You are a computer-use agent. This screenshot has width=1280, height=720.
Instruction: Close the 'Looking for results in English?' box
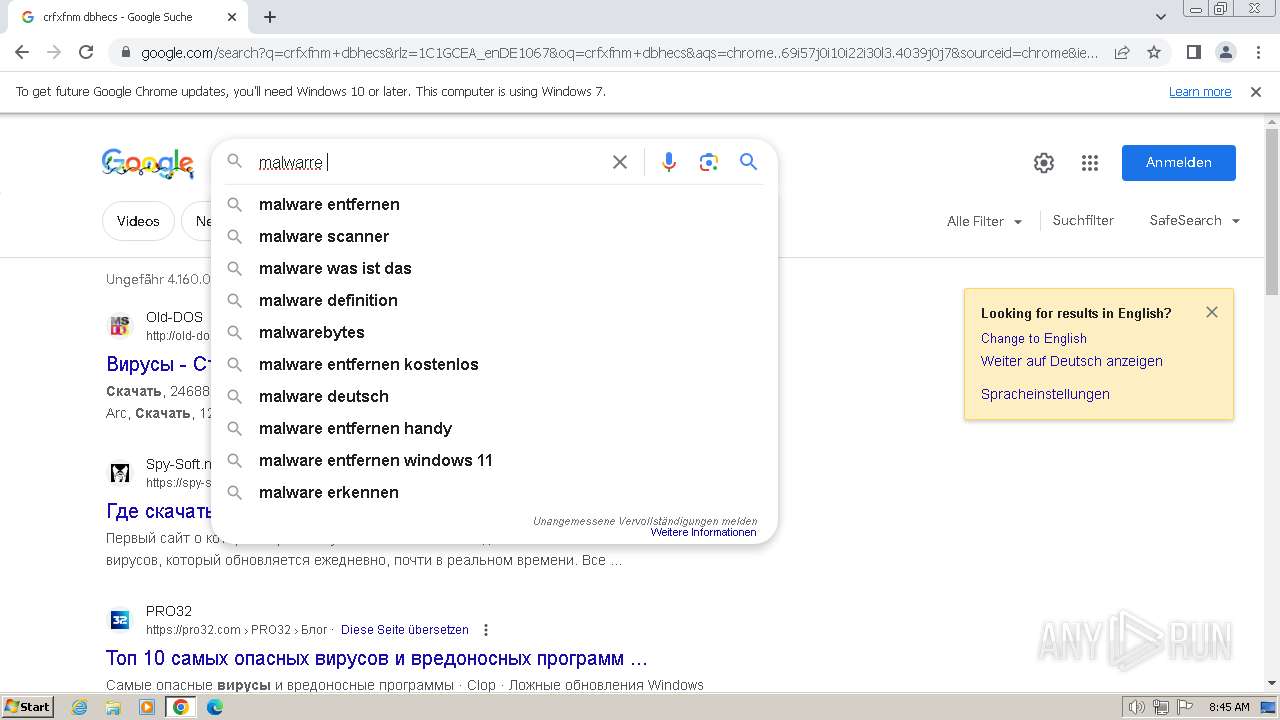[1212, 312]
